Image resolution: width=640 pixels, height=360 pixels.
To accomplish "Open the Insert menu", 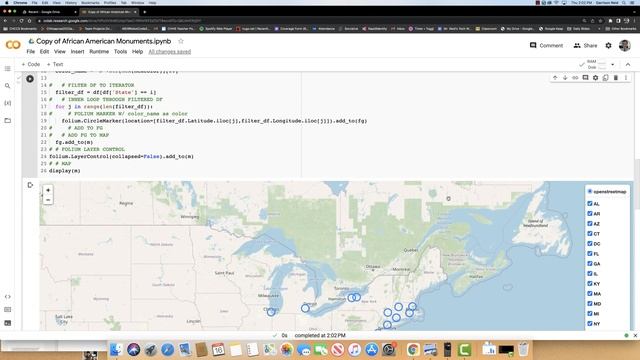I will pos(78,52).
